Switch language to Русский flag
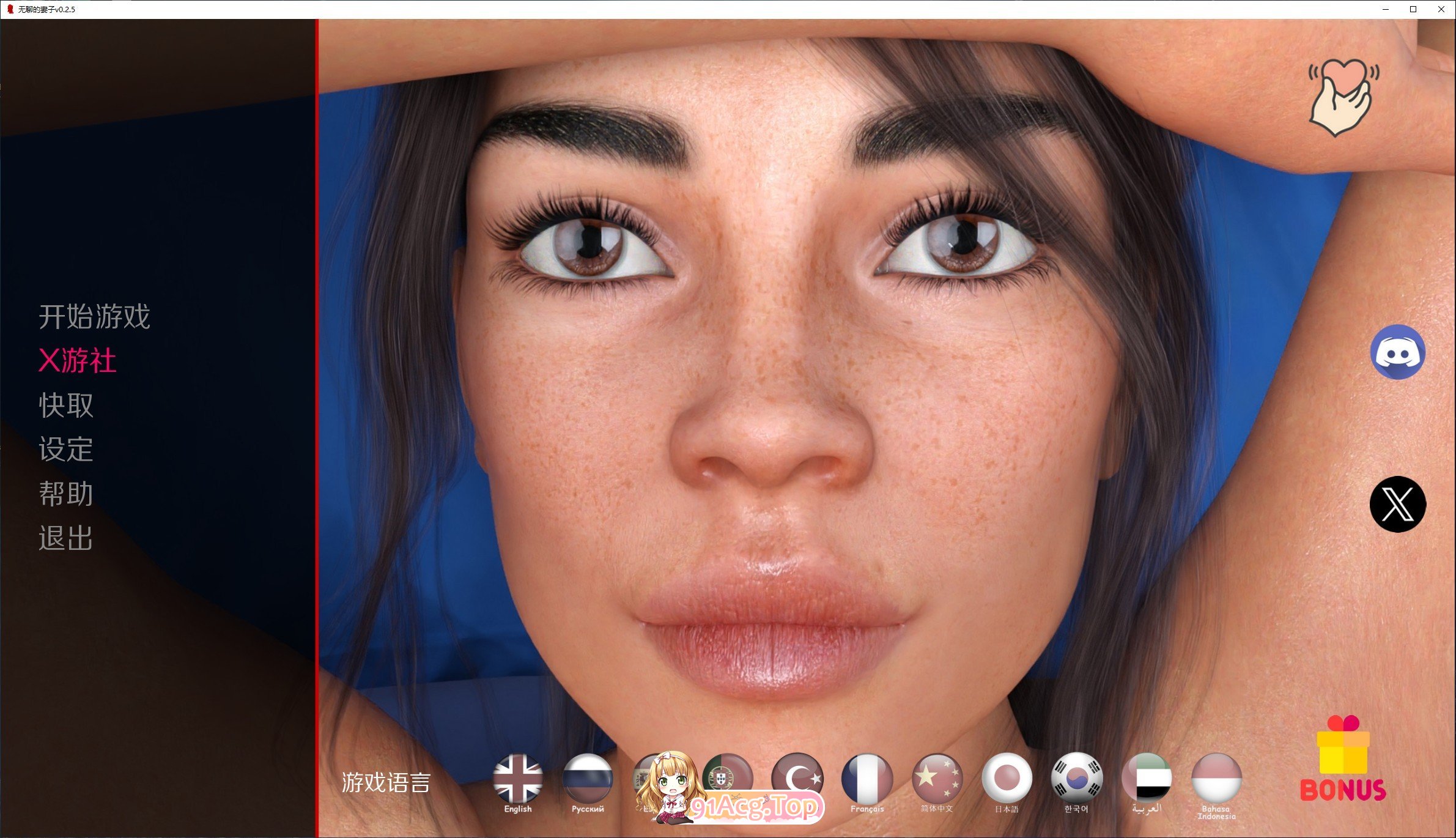This screenshot has width=1456, height=838. tap(588, 779)
